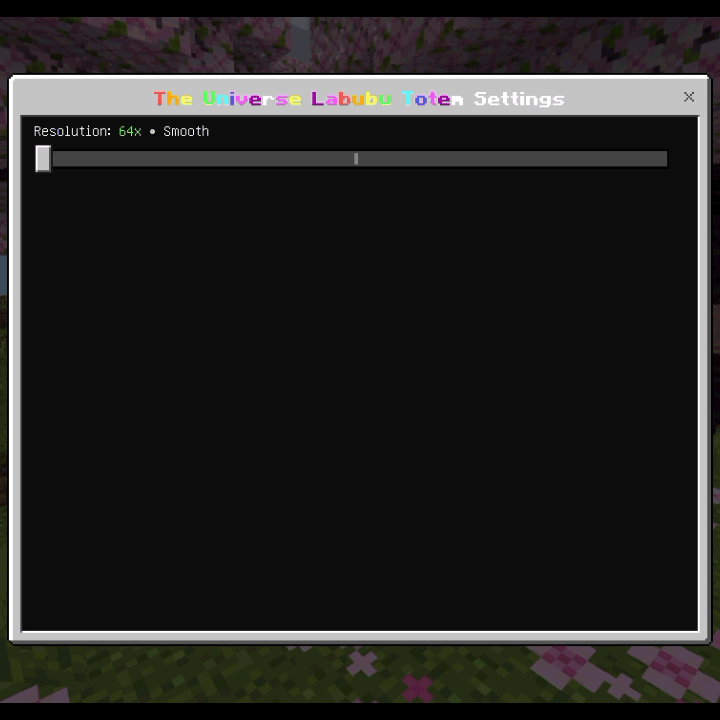Close the Labubu Totem Settings dialog

pos(688,97)
